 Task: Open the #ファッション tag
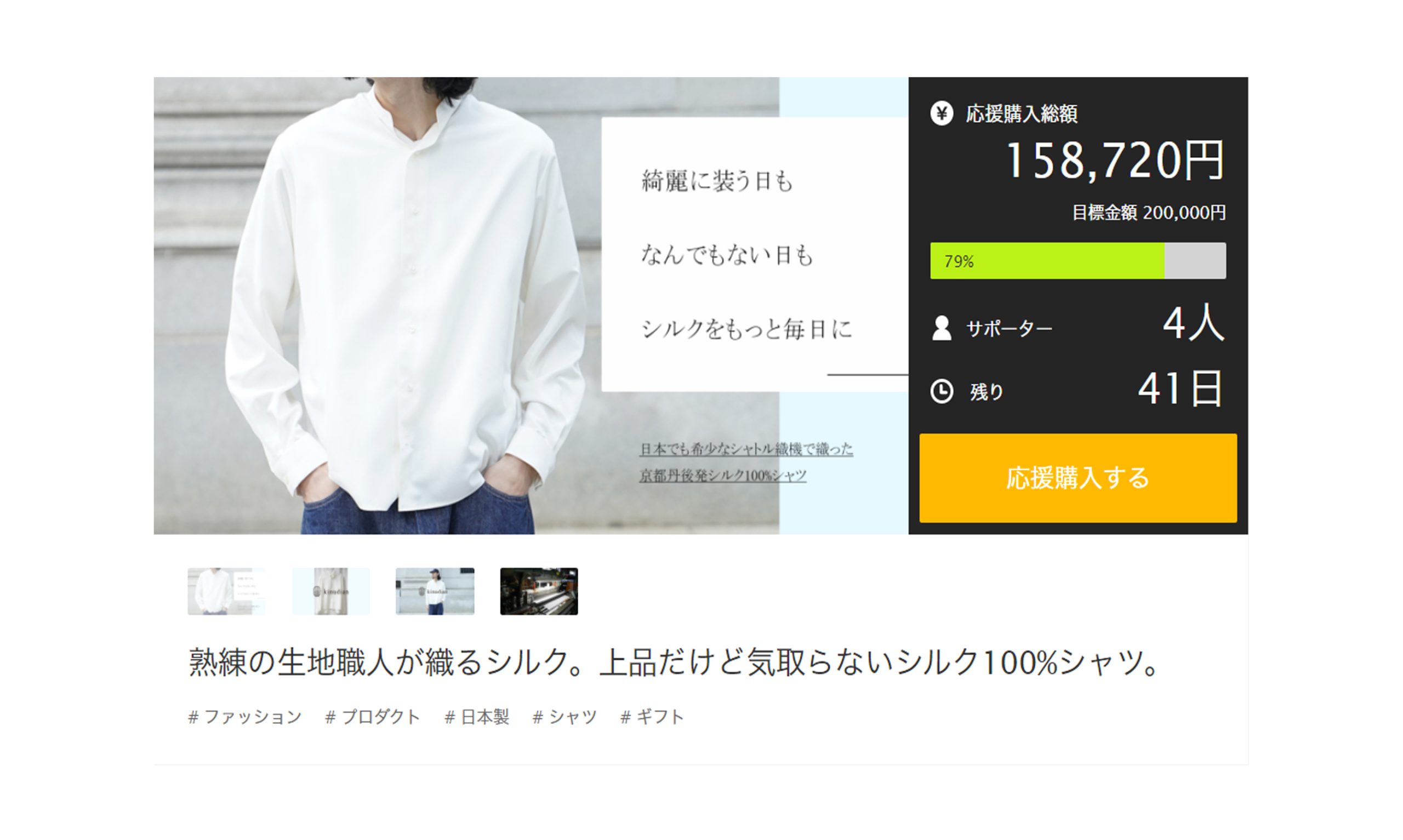(244, 717)
